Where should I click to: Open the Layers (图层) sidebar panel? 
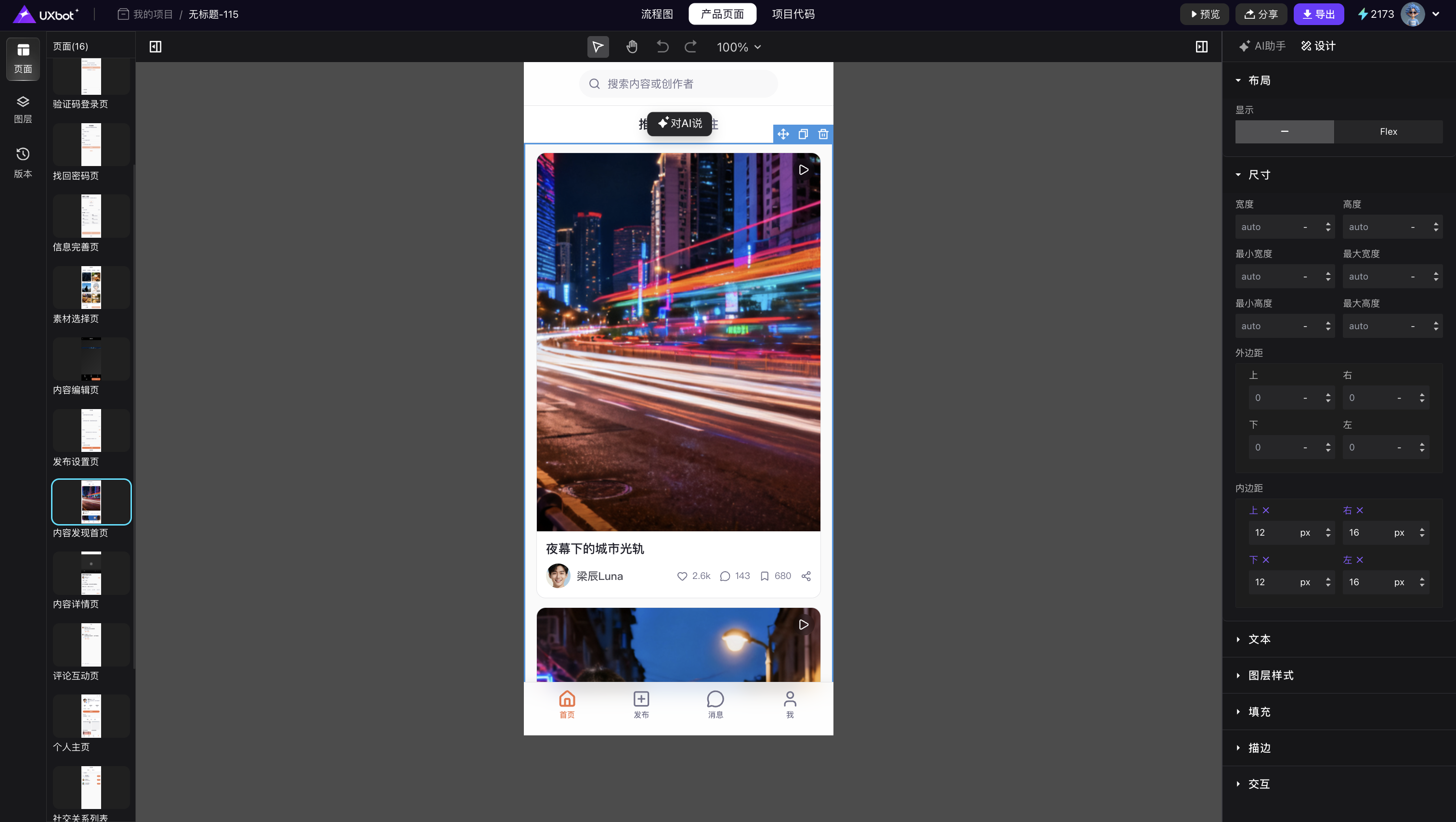pyautogui.click(x=23, y=109)
